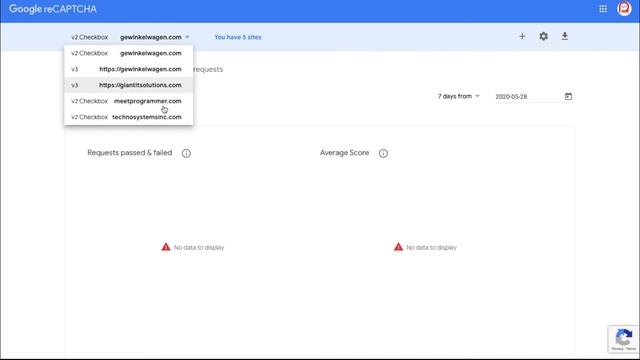Show info for Average Score
Screen dimensions: 640x360
[x=383, y=153]
